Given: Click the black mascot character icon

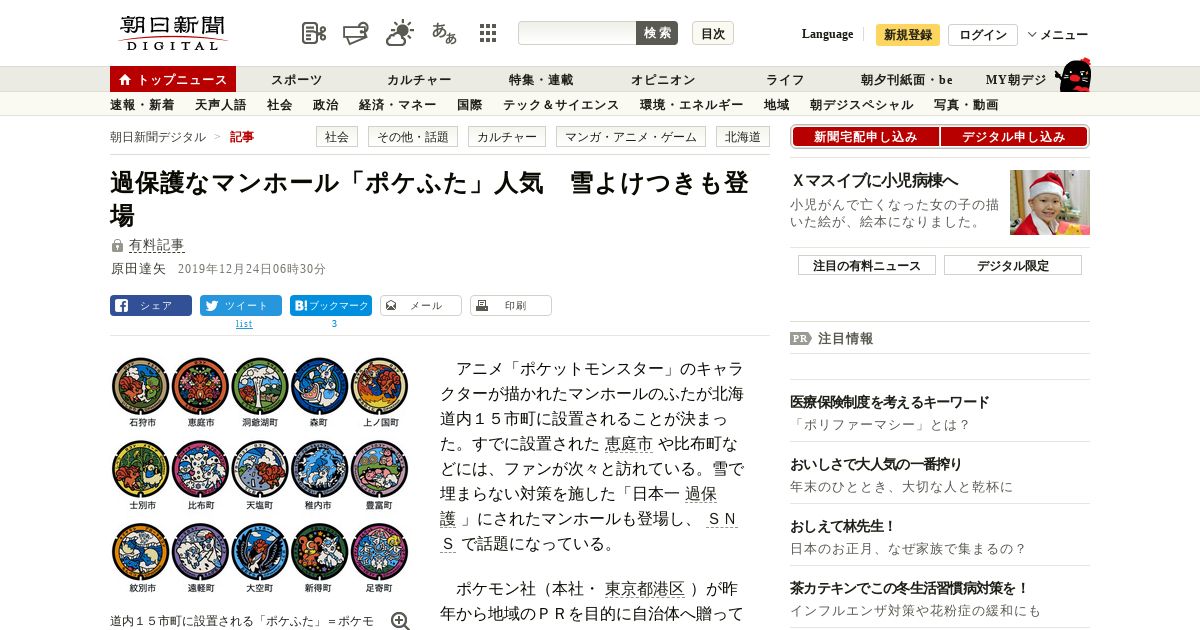Looking at the screenshot, I should pyautogui.click(x=1073, y=75).
